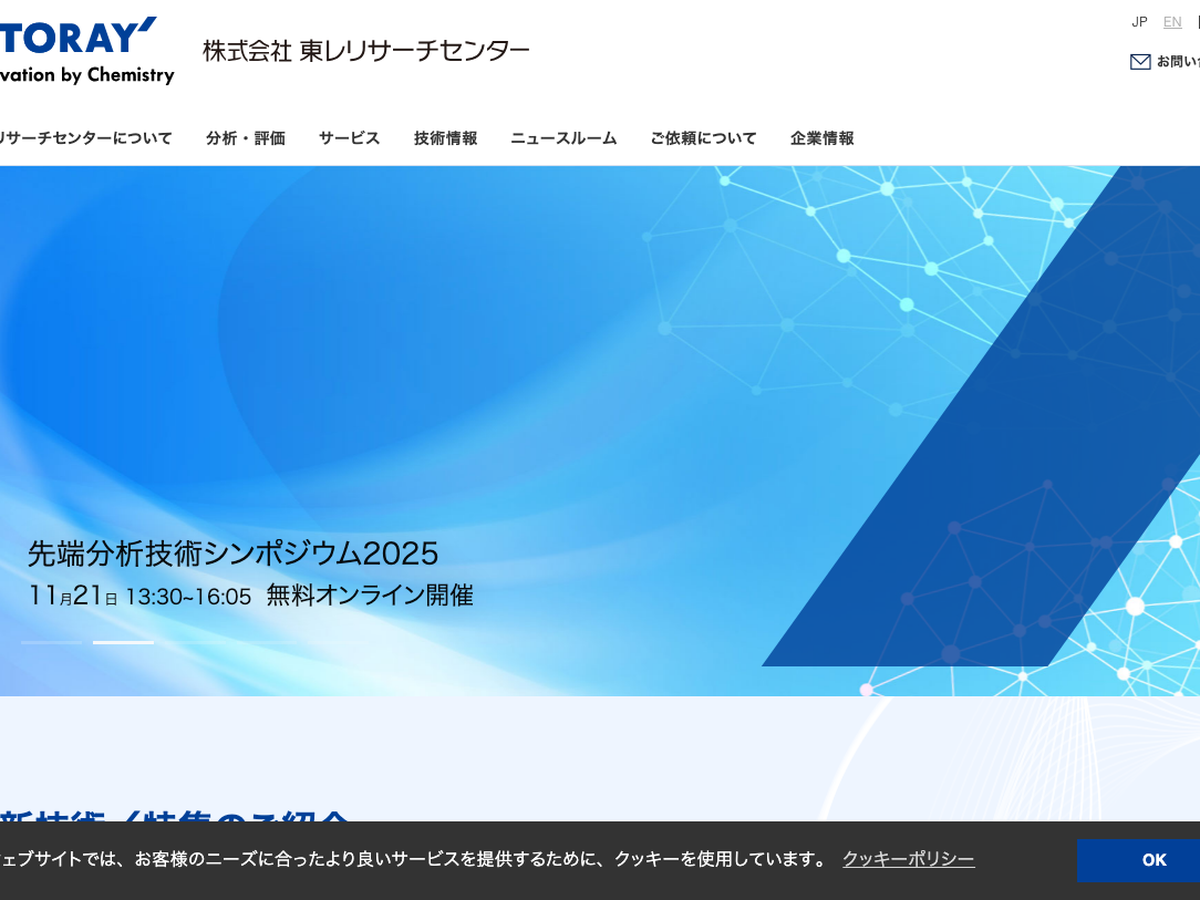Switch language to JP

click(1139, 22)
